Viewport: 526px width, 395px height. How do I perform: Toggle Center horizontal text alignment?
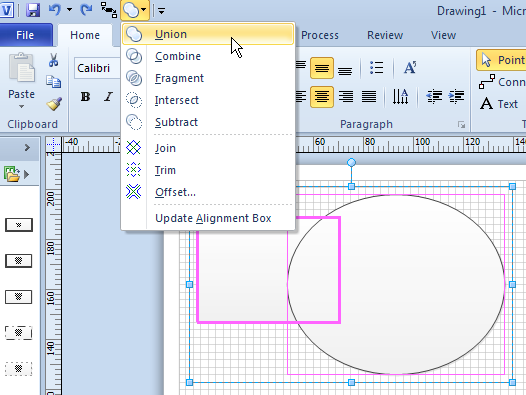pos(322,97)
